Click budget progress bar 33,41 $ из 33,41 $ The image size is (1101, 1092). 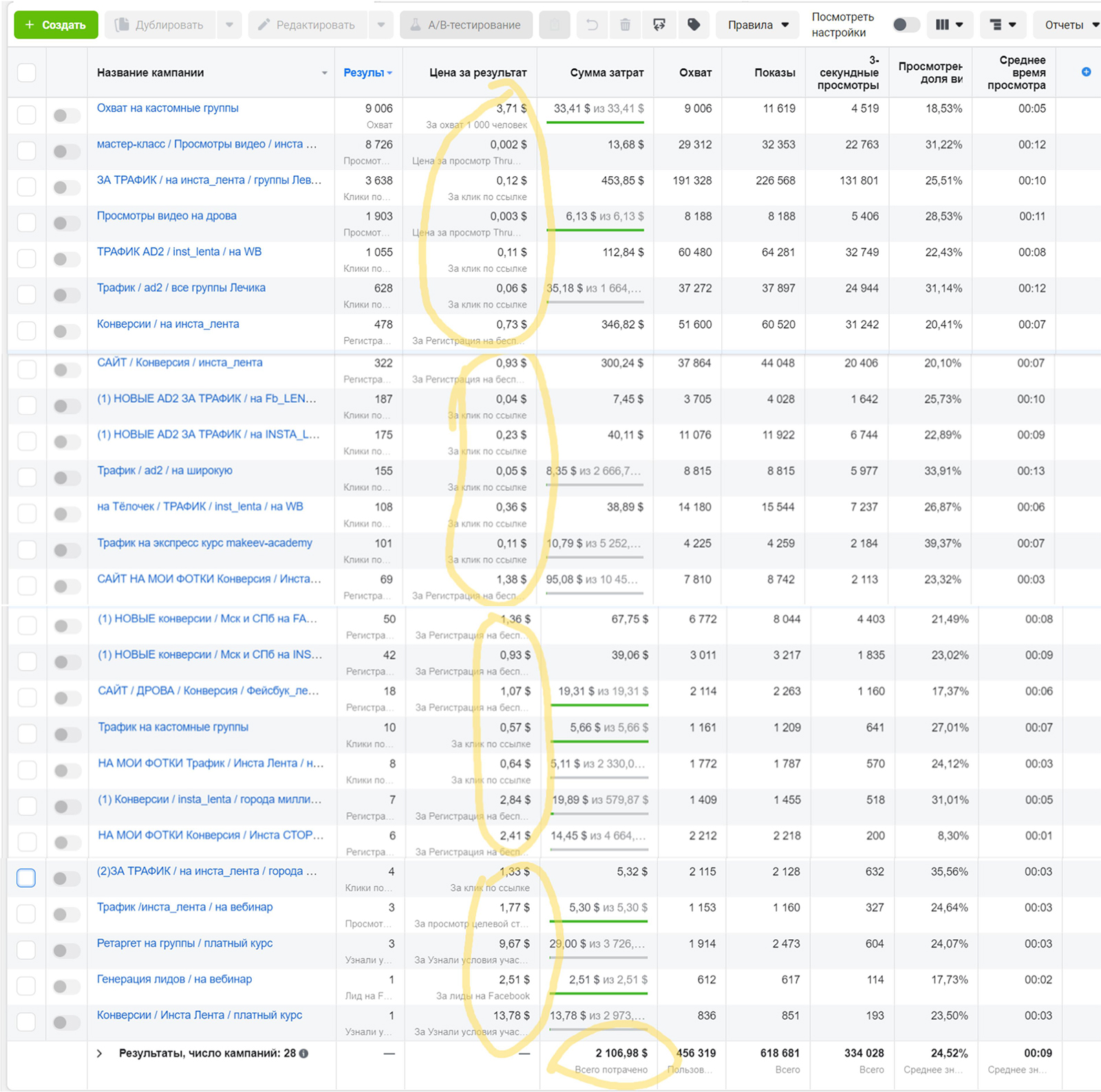(595, 122)
